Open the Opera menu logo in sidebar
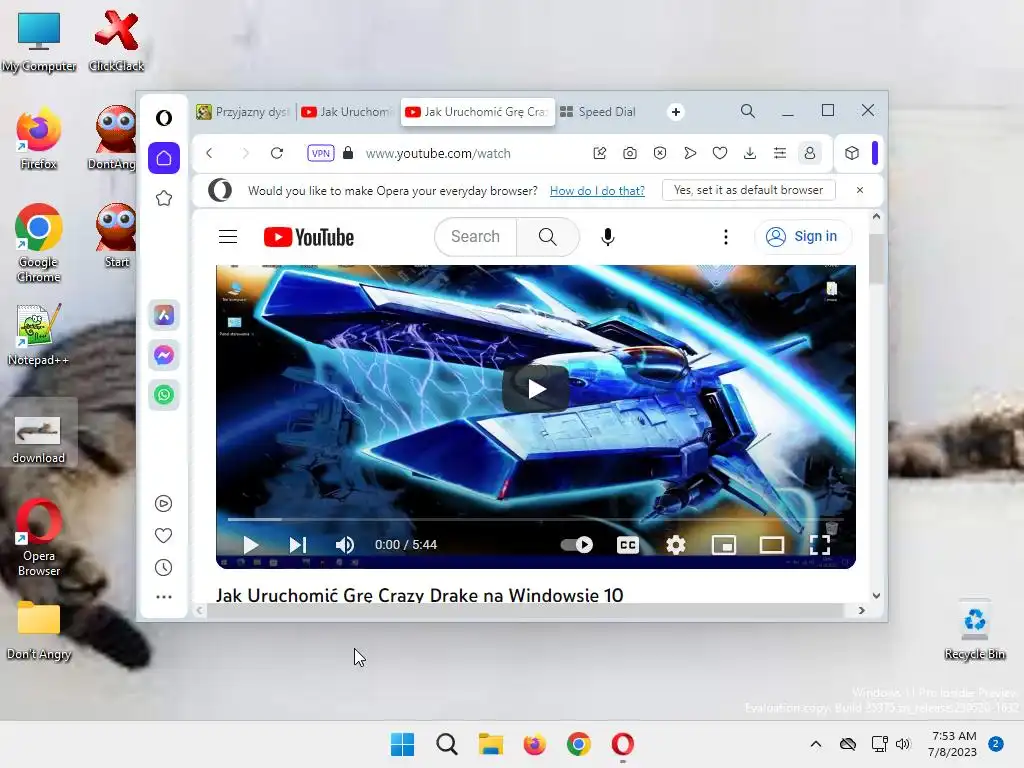Image resolution: width=1024 pixels, height=768 pixels. [x=164, y=118]
